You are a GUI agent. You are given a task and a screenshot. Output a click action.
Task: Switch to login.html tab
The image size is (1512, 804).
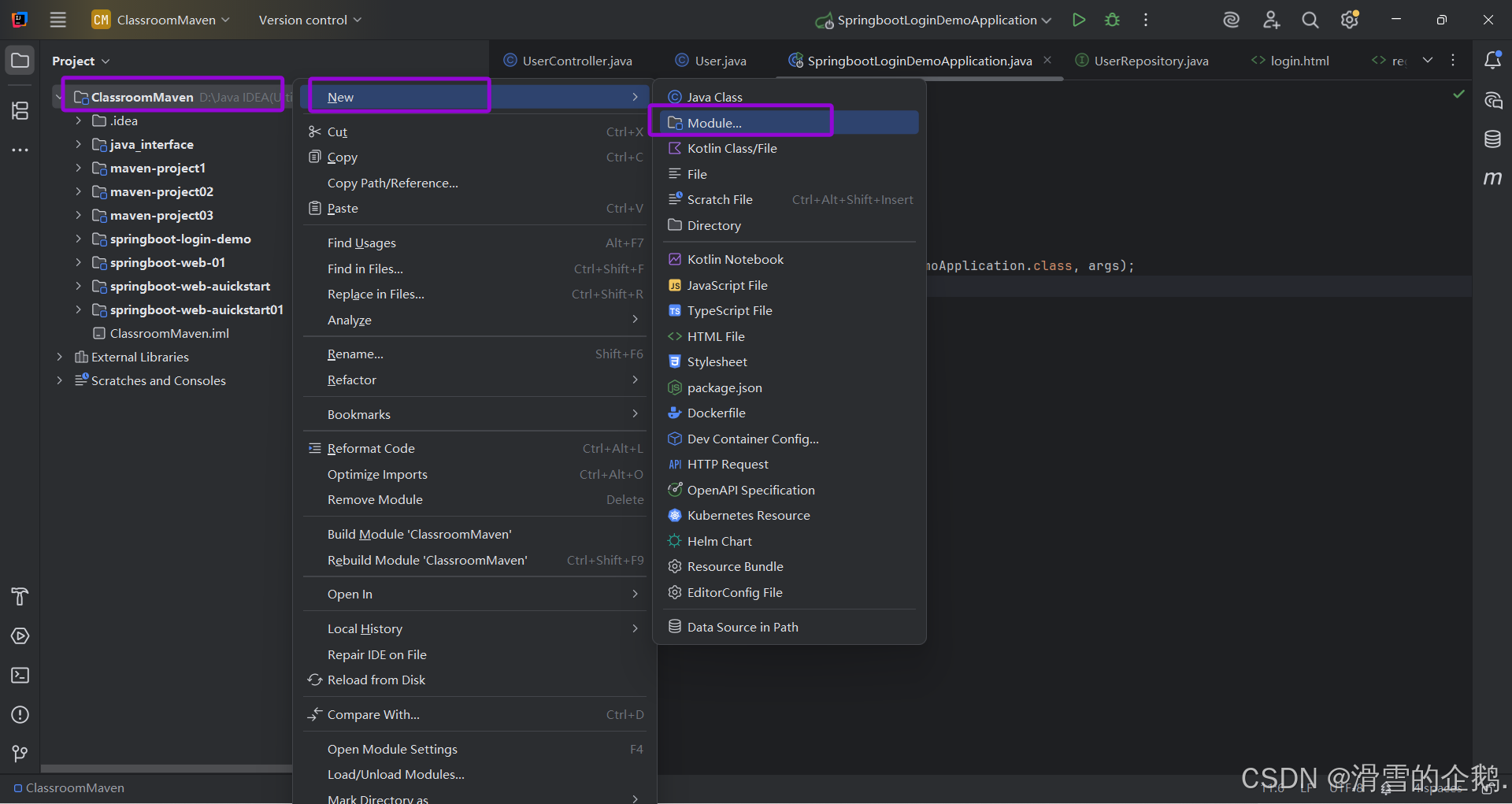tap(1291, 61)
